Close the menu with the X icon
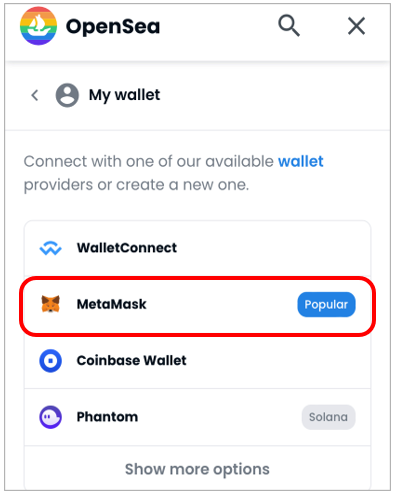The width and height of the screenshot is (395, 496). click(x=356, y=26)
